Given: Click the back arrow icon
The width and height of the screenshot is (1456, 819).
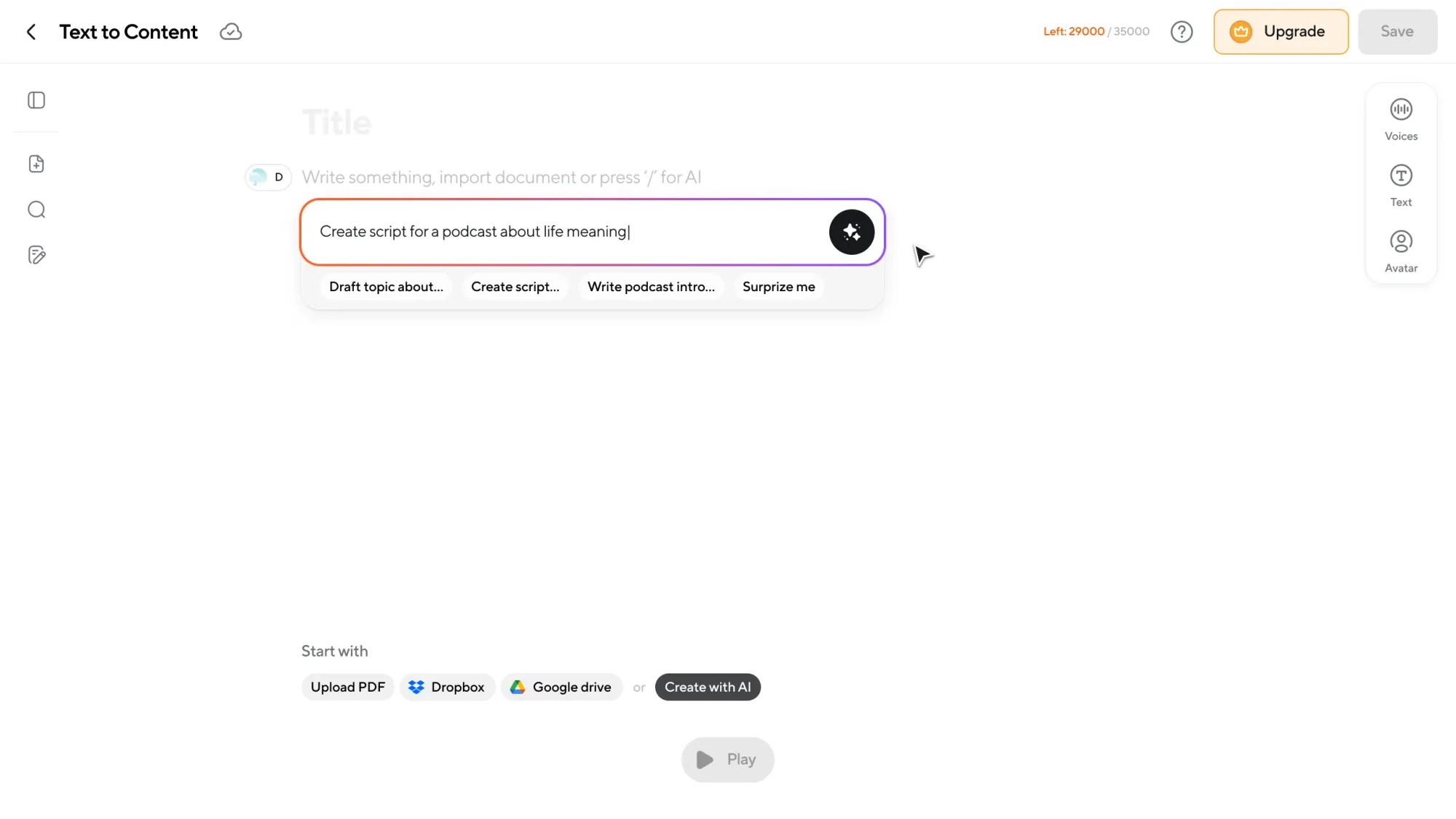Looking at the screenshot, I should tap(31, 32).
